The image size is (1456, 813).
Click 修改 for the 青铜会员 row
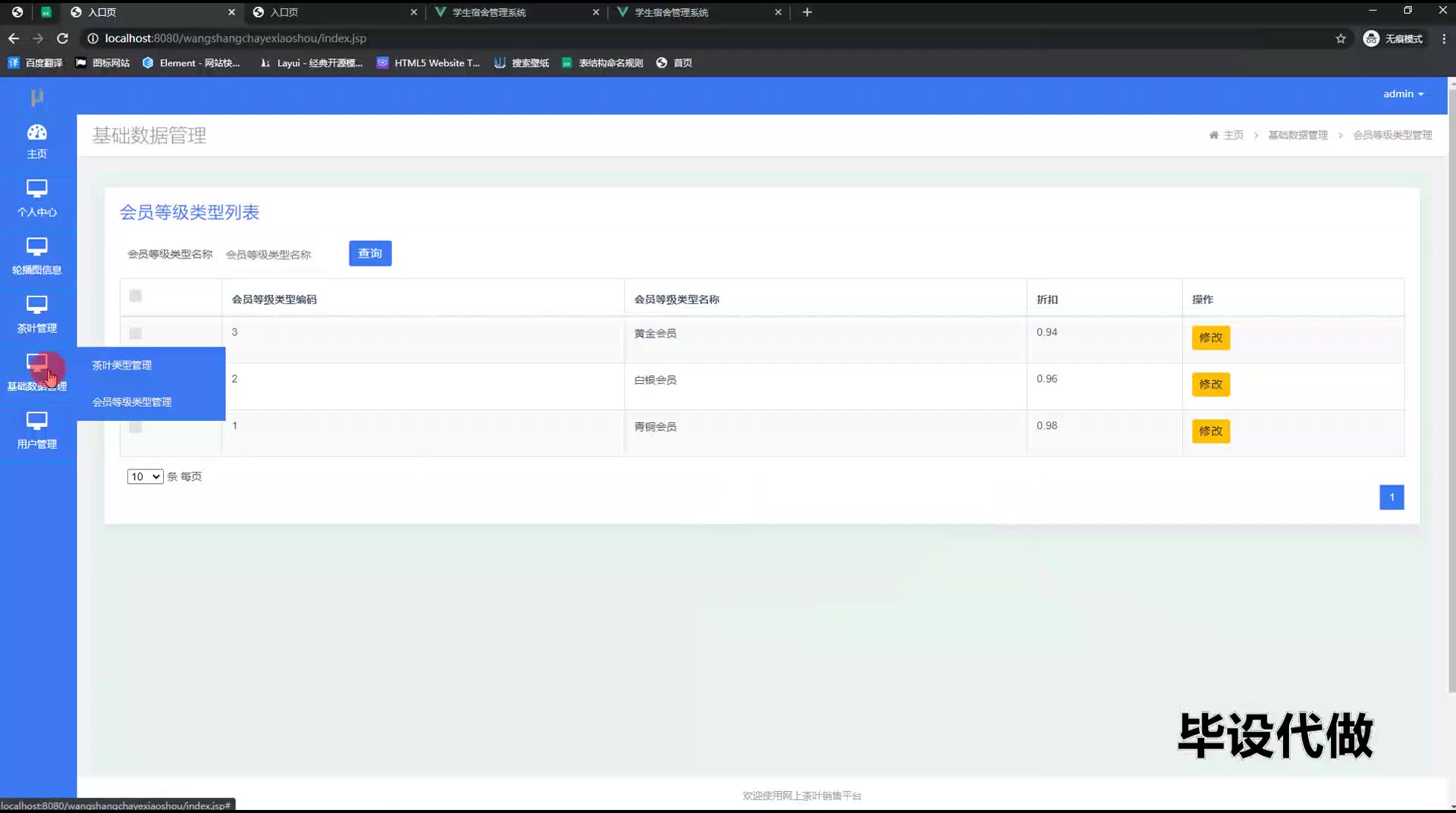1211,432
